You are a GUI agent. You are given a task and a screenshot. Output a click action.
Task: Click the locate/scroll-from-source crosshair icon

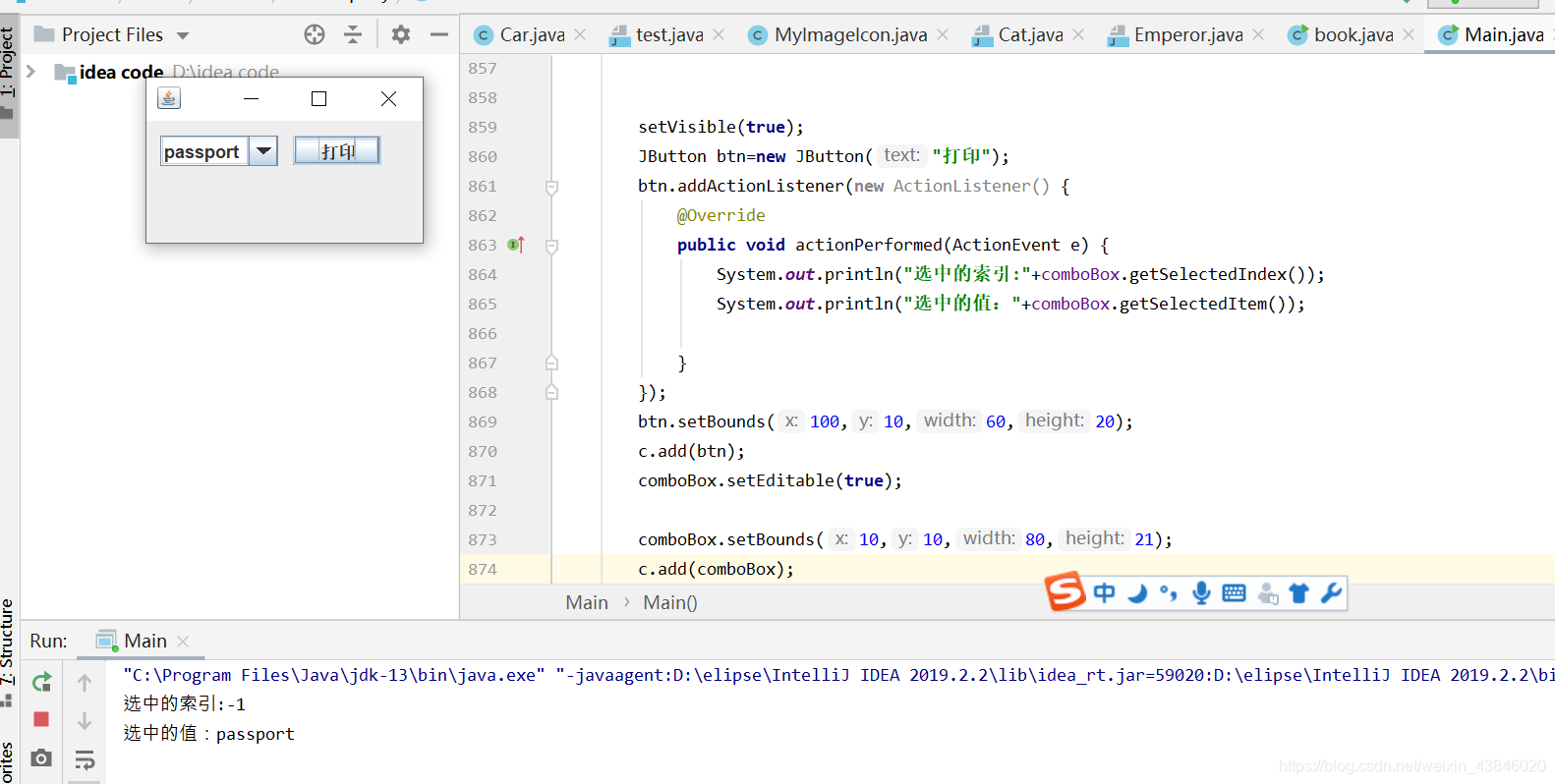(x=315, y=34)
